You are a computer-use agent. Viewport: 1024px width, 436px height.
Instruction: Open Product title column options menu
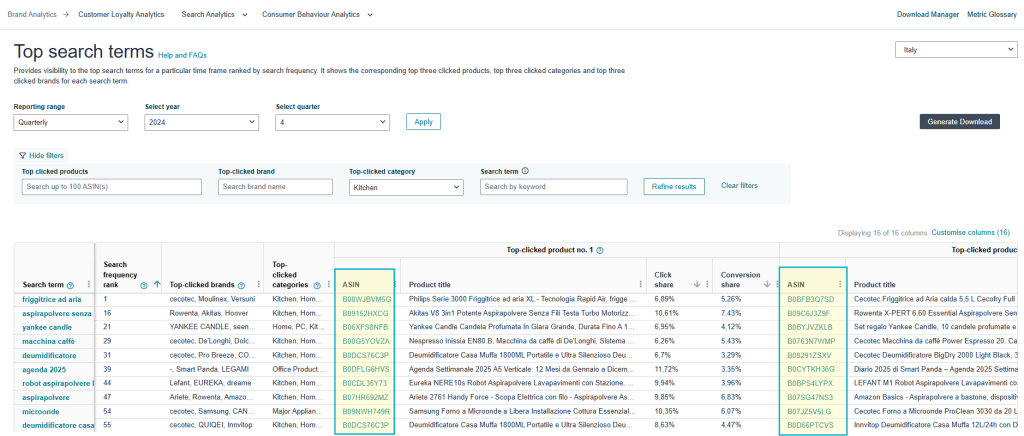(641, 284)
